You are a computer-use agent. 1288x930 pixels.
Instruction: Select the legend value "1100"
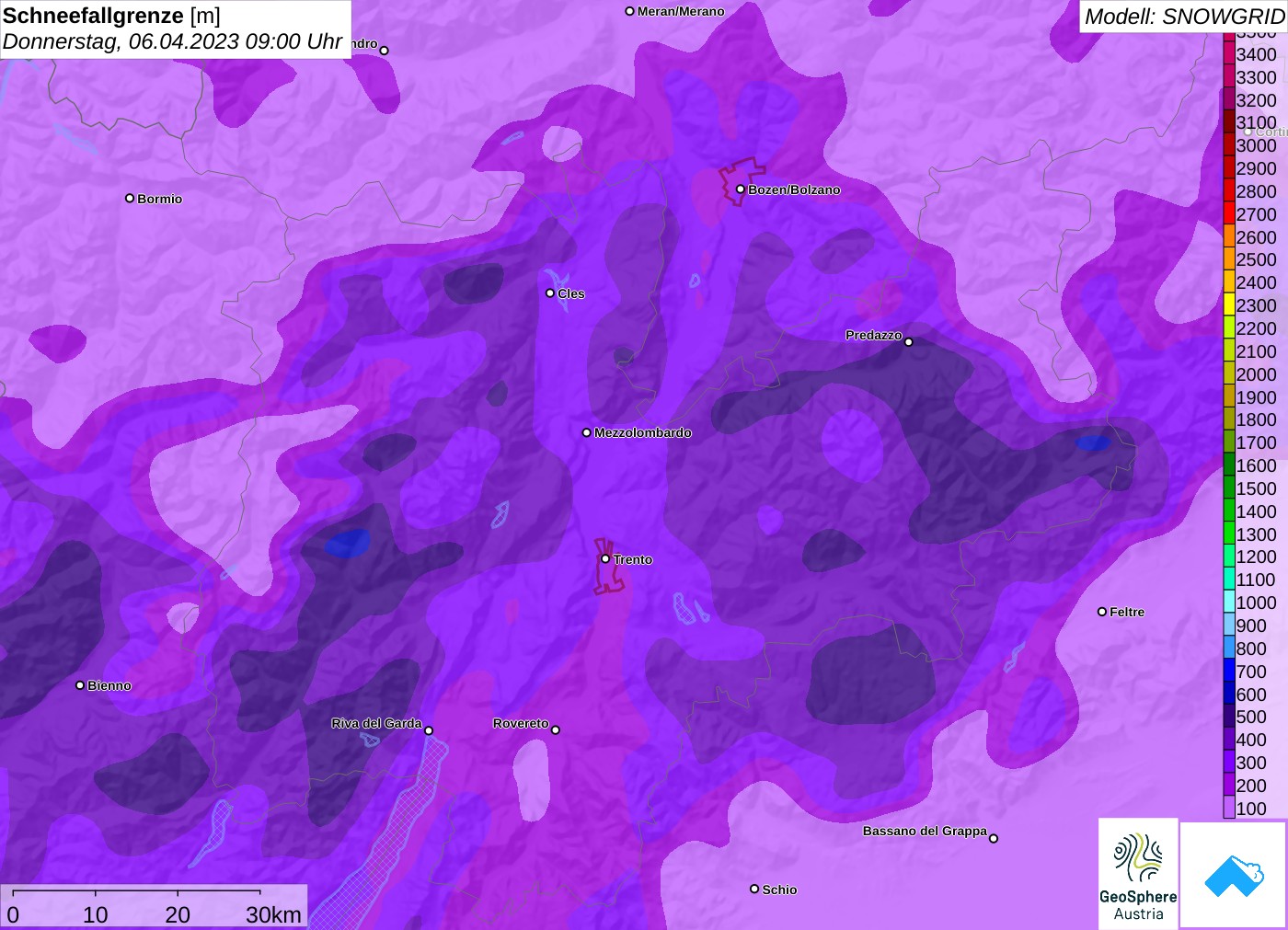tap(1257, 580)
